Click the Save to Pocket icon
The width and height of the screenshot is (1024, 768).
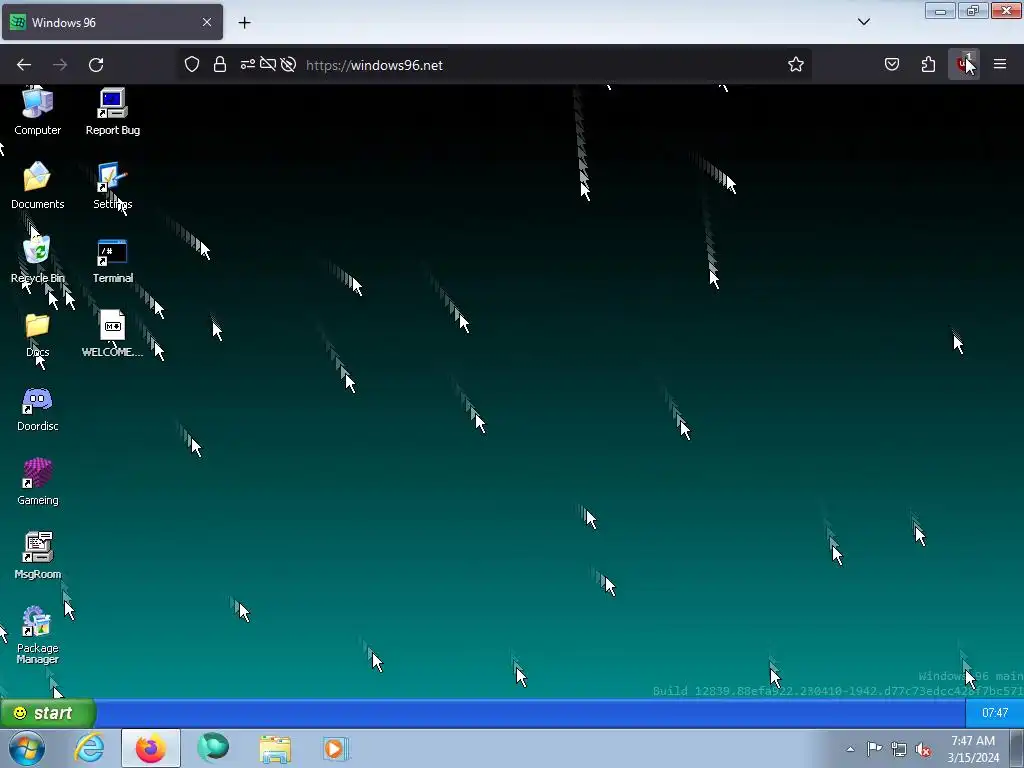(x=892, y=65)
